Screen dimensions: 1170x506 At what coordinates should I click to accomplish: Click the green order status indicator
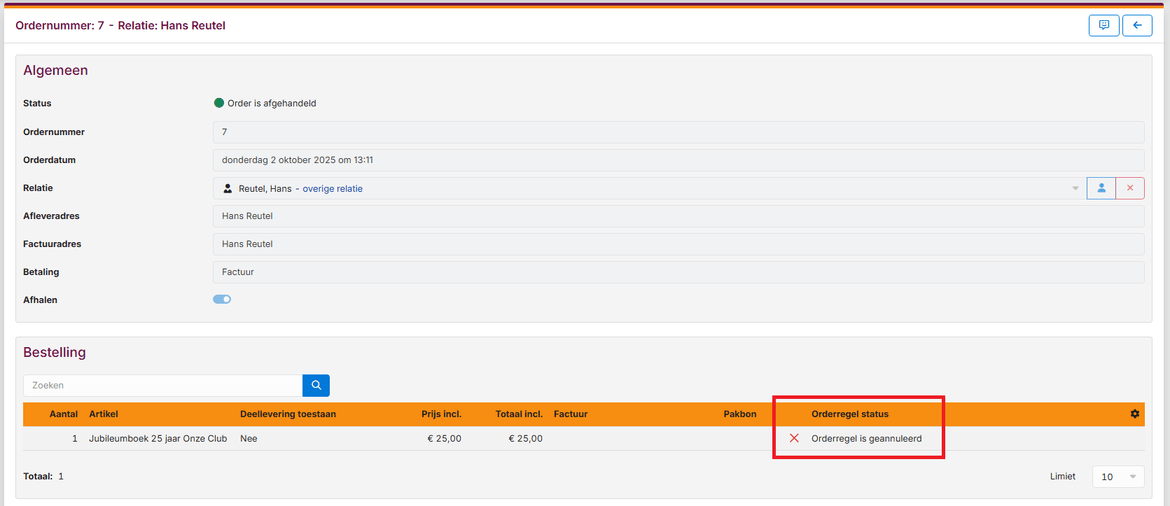click(219, 103)
